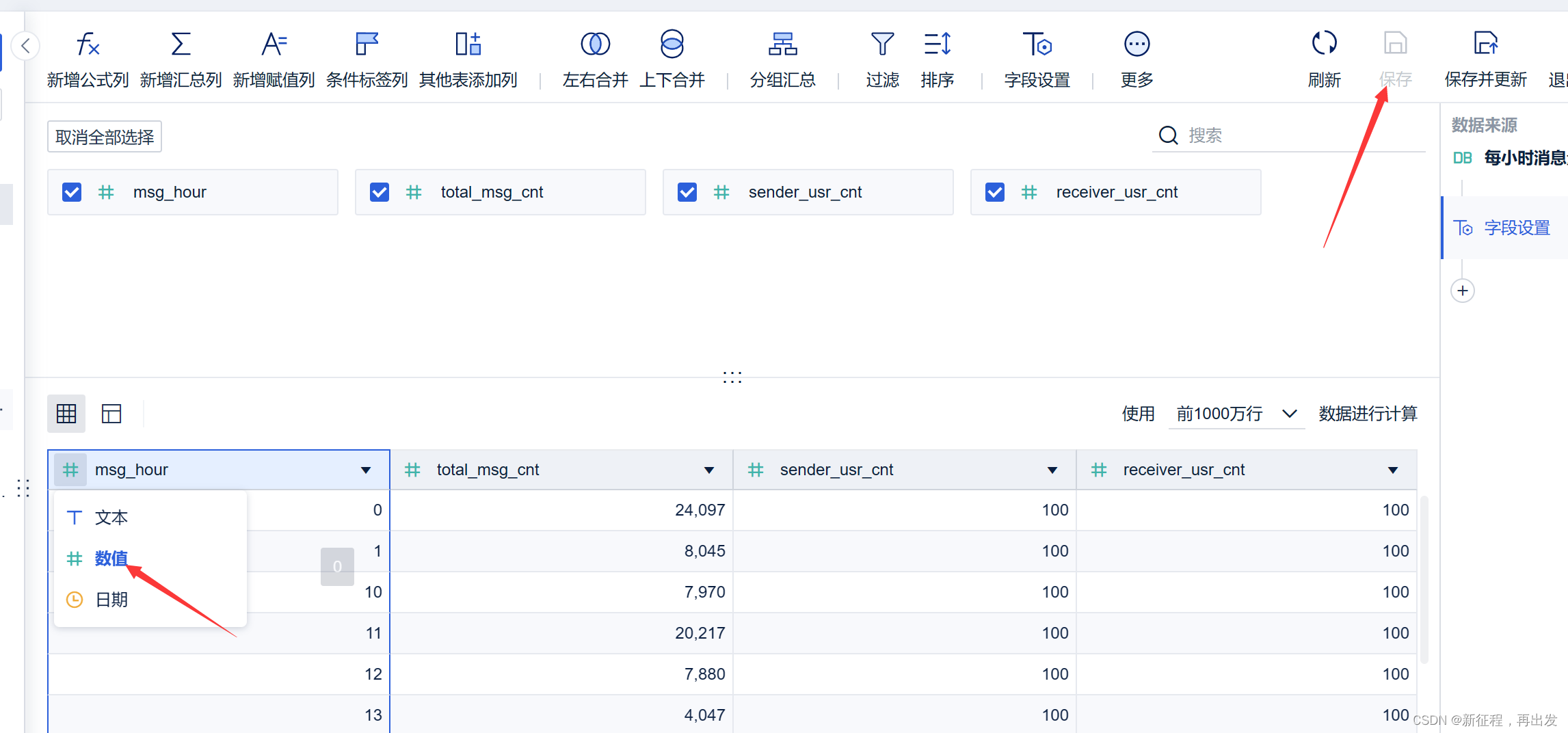The image size is (1568, 733).
Task: Uncheck the total_msg_cnt field checkbox
Action: [380, 192]
